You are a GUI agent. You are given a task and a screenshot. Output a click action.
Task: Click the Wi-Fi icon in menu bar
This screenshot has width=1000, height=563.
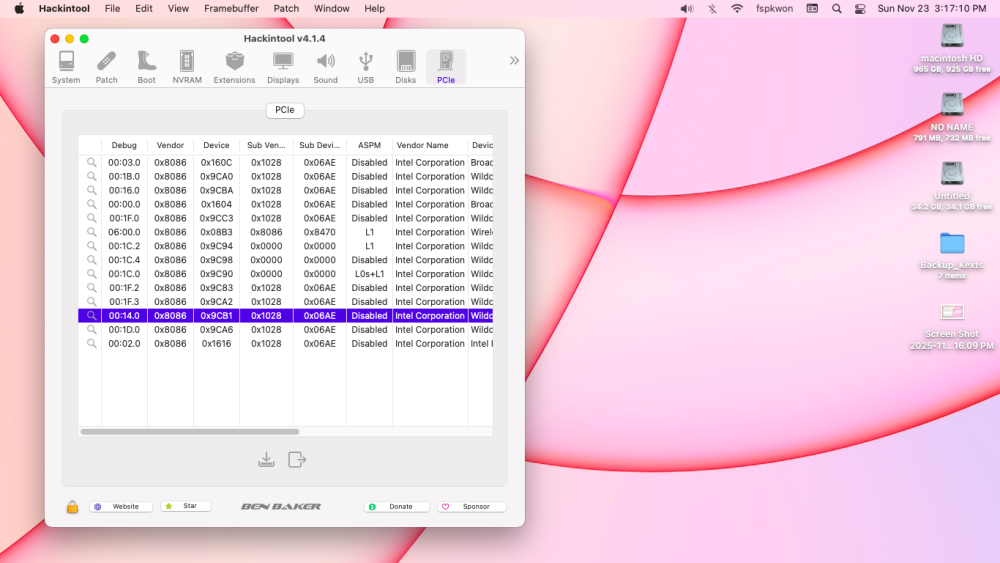tap(737, 9)
